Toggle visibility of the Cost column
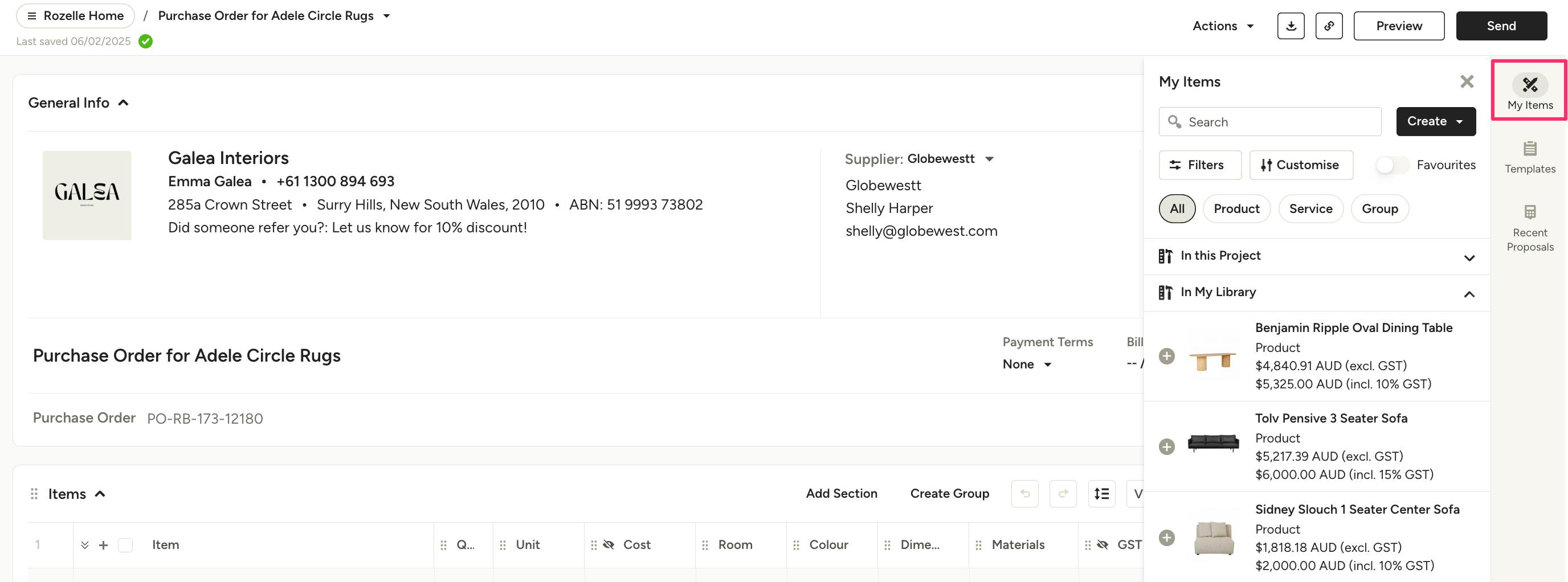 tap(608, 545)
